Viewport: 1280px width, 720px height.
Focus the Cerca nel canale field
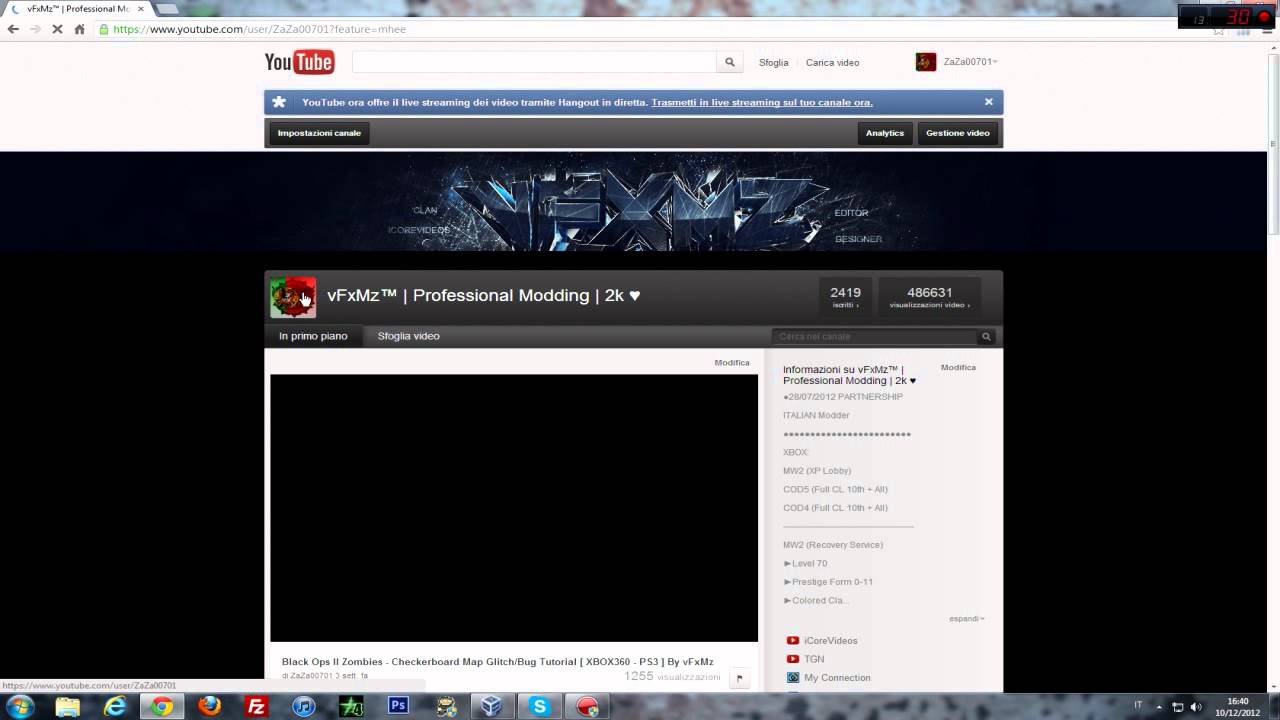(875, 337)
